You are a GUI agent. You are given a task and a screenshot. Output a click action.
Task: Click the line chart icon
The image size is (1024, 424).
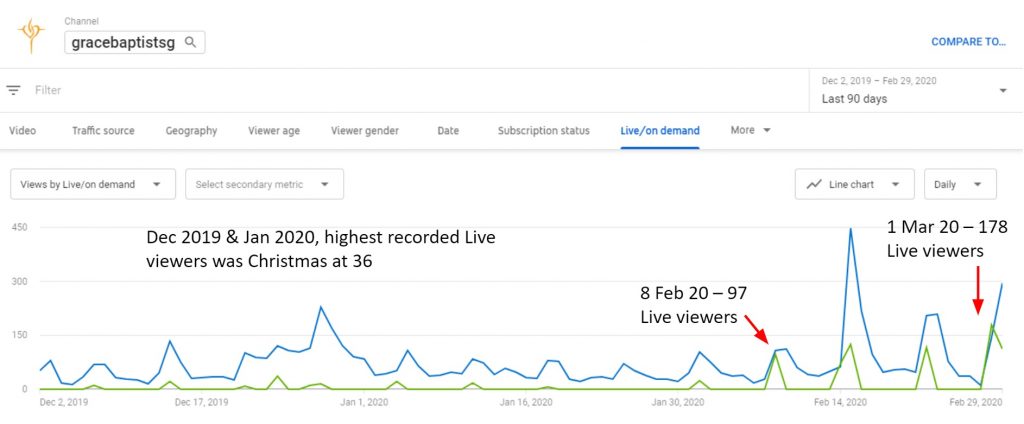[814, 184]
